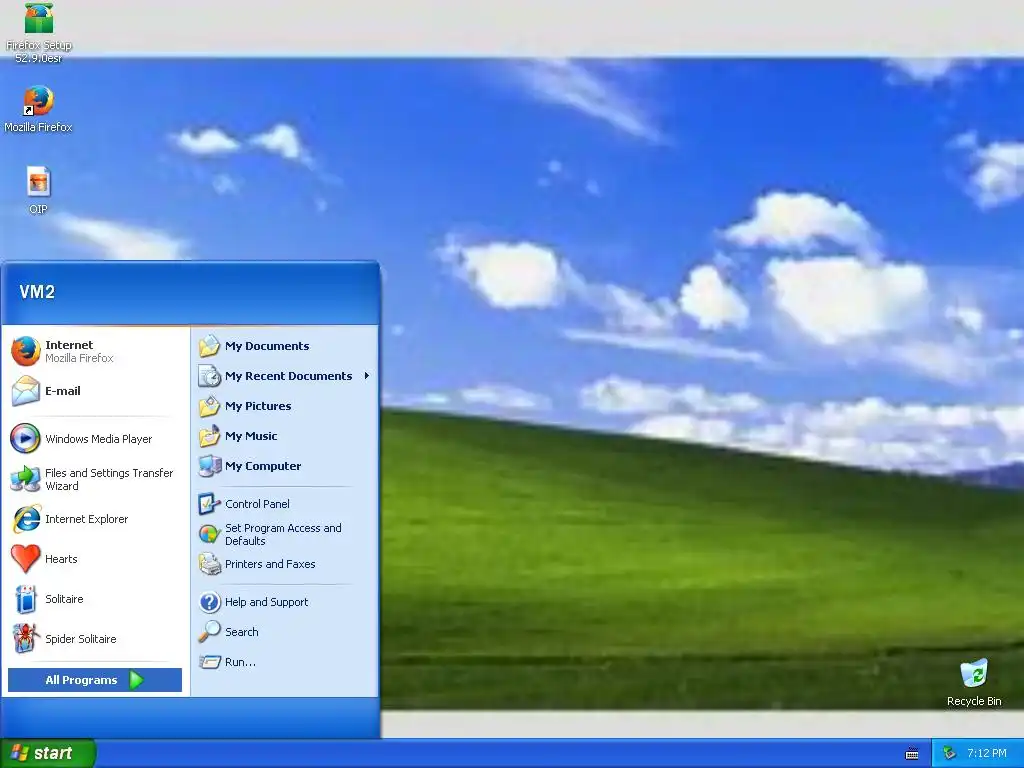The width and height of the screenshot is (1024, 768).
Task: Click the 7:12 PM clock
Action: coord(987,753)
